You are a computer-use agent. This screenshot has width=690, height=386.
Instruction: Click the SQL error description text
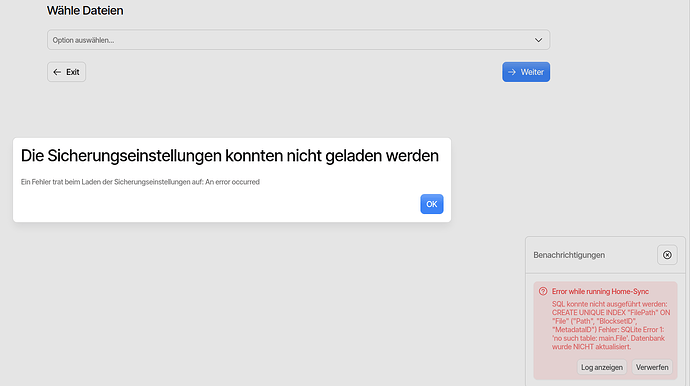pos(611,325)
